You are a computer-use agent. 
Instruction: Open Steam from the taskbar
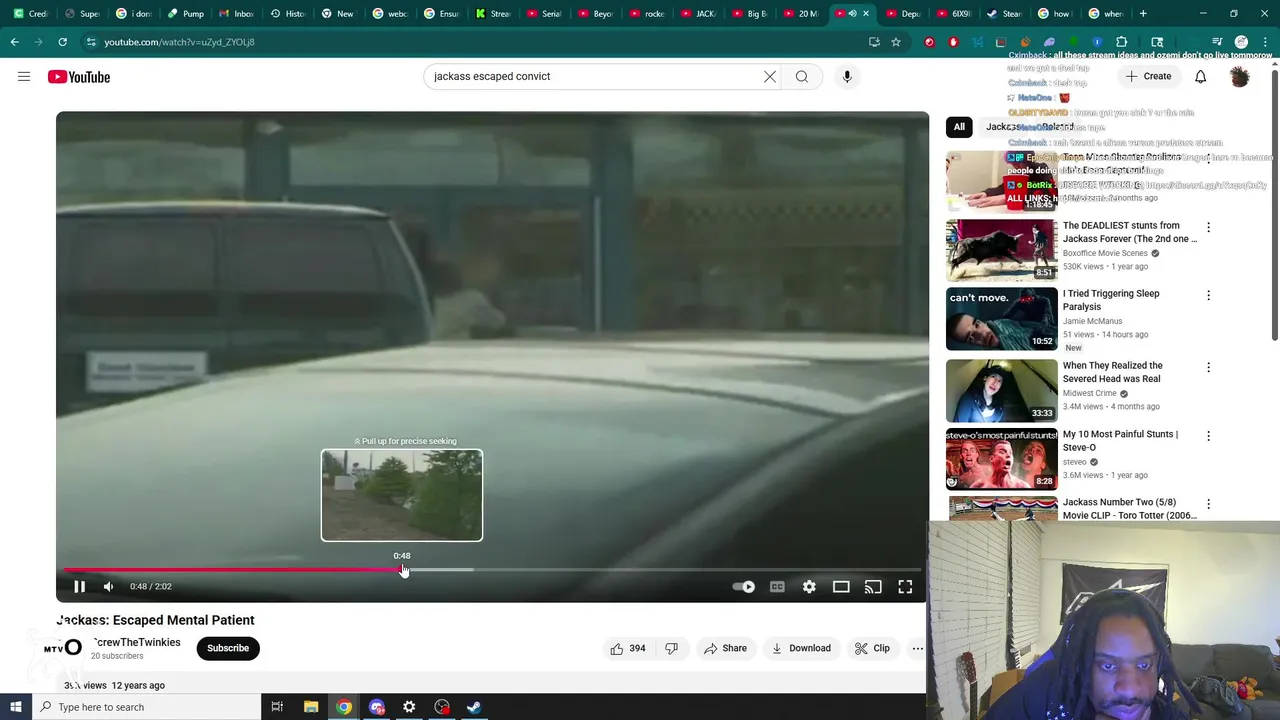click(x=474, y=707)
